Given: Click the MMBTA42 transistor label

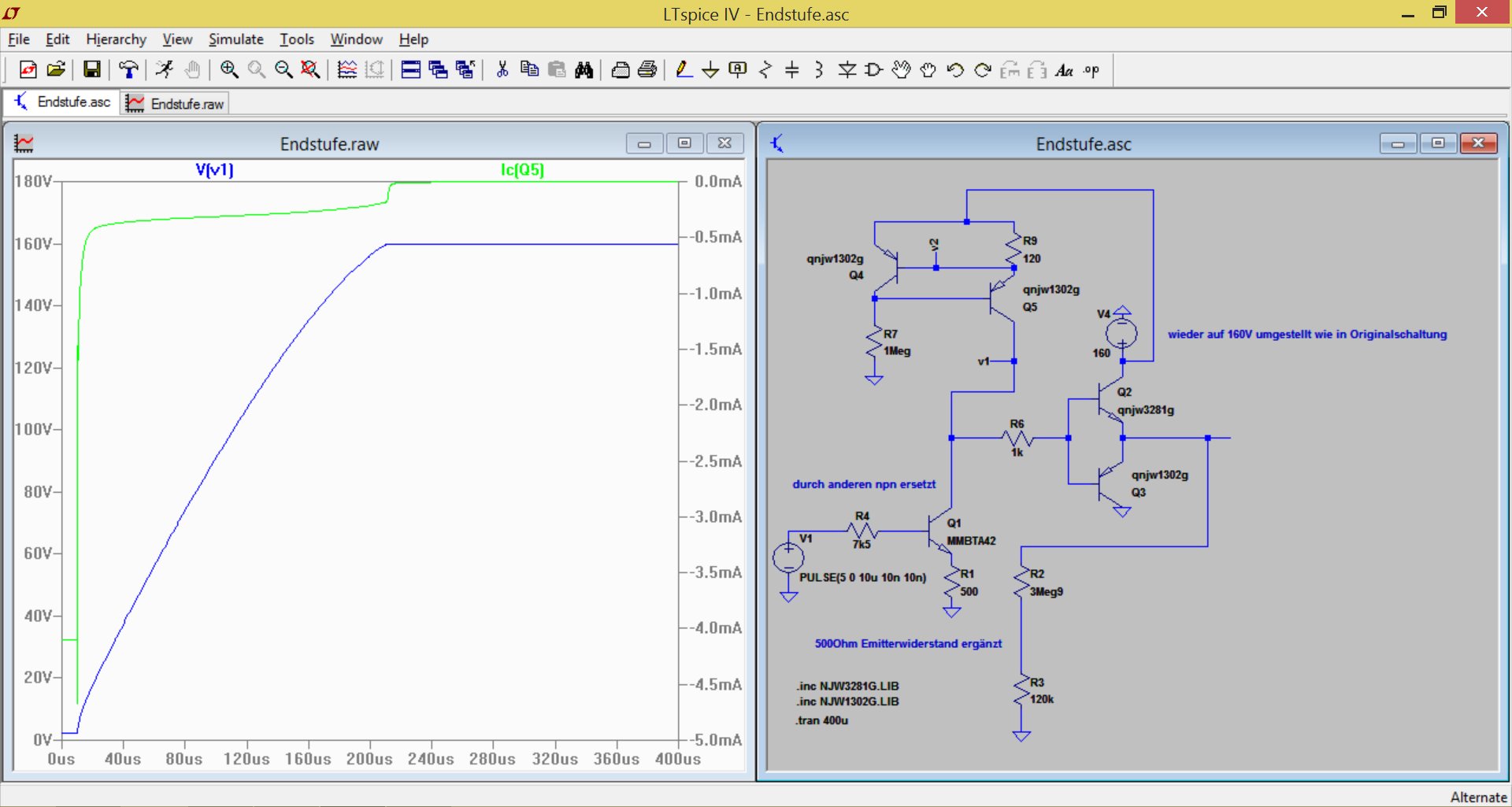Looking at the screenshot, I should click(x=971, y=541).
